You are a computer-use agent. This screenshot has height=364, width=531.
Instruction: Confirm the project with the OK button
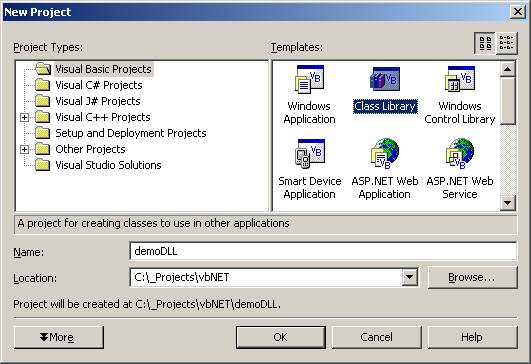tap(281, 337)
